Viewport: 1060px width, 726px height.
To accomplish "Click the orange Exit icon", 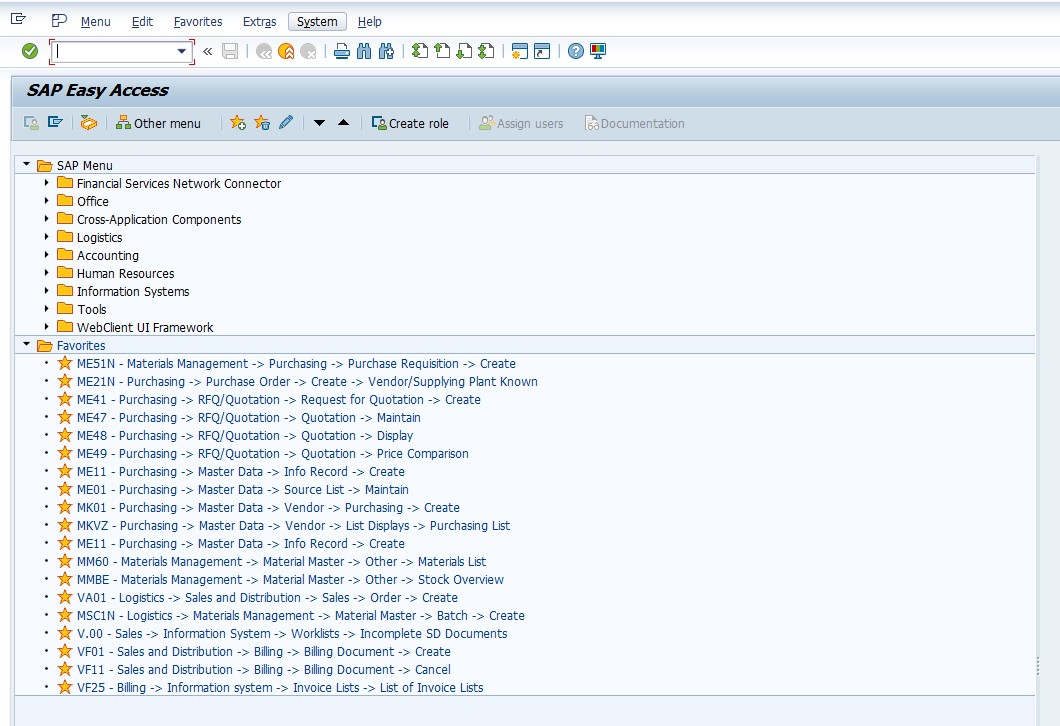I will click(286, 51).
